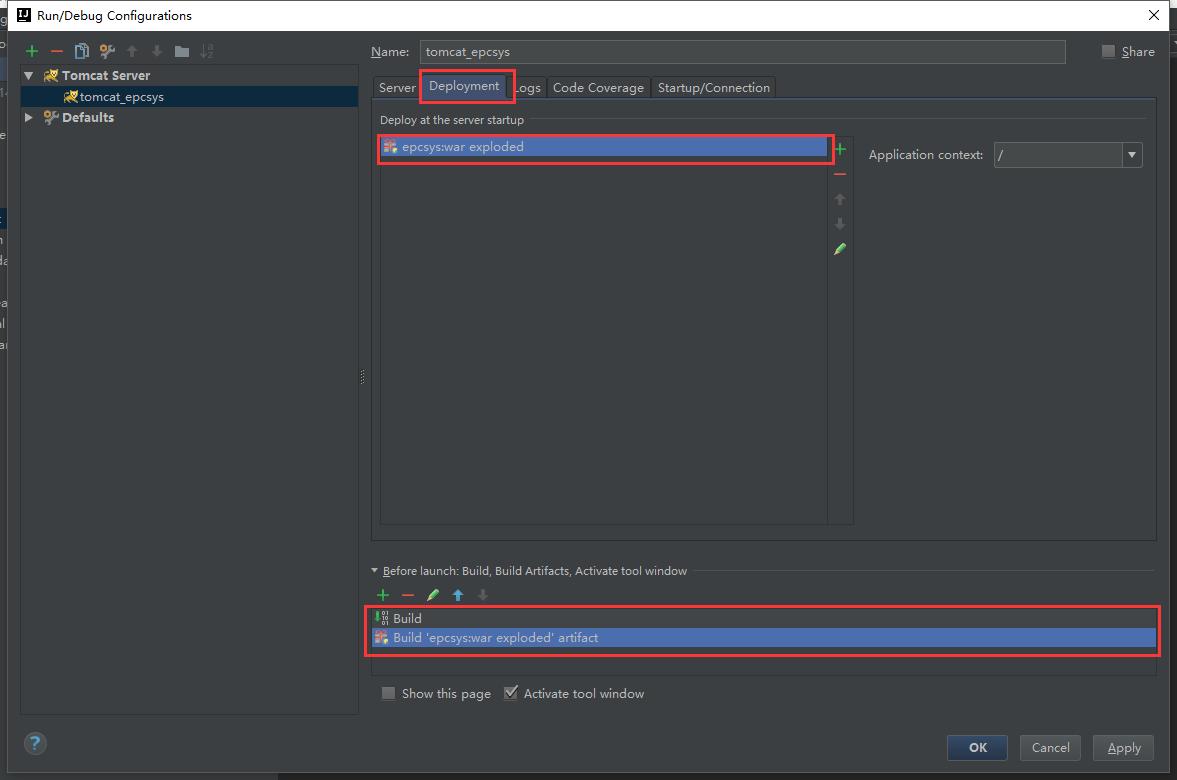Toggle Show this page checkbox
Screen dimensions: 1177x780
pos(388,693)
